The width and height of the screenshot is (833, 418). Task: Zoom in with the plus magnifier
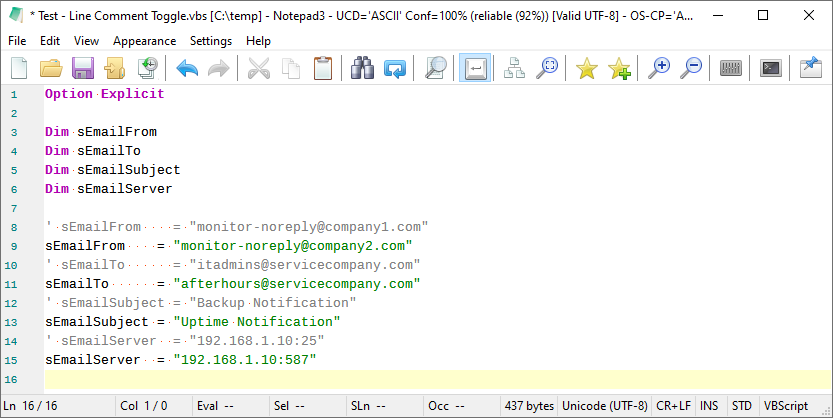659,69
